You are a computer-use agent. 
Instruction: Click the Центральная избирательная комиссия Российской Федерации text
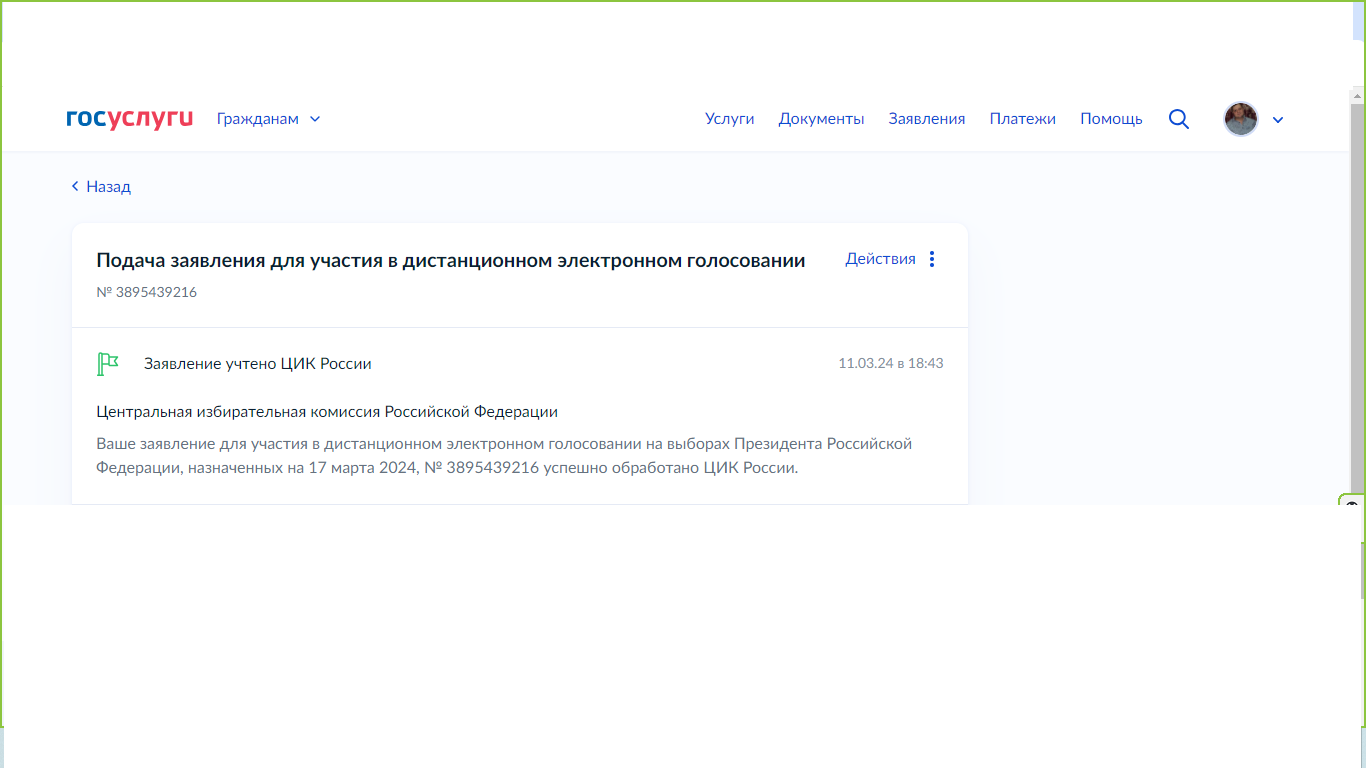(x=327, y=412)
